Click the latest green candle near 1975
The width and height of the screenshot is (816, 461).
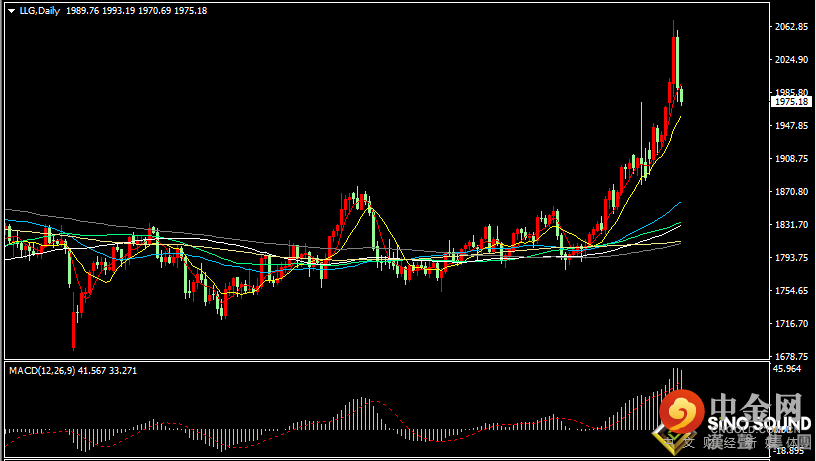pos(681,95)
